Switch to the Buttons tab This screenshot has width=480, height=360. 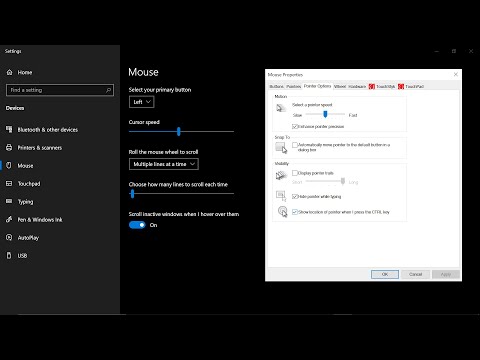(277, 86)
